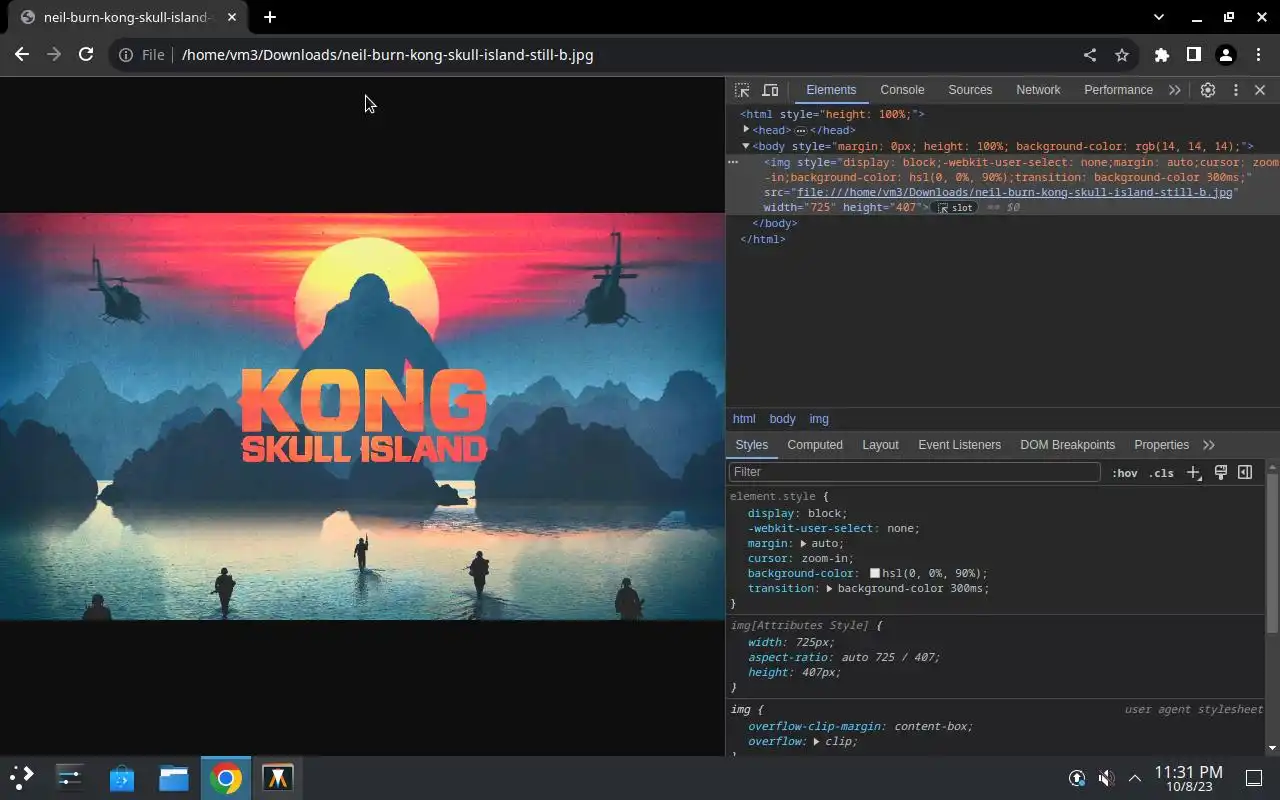
Task: Open the Event Listeners tab
Action: (959, 445)
